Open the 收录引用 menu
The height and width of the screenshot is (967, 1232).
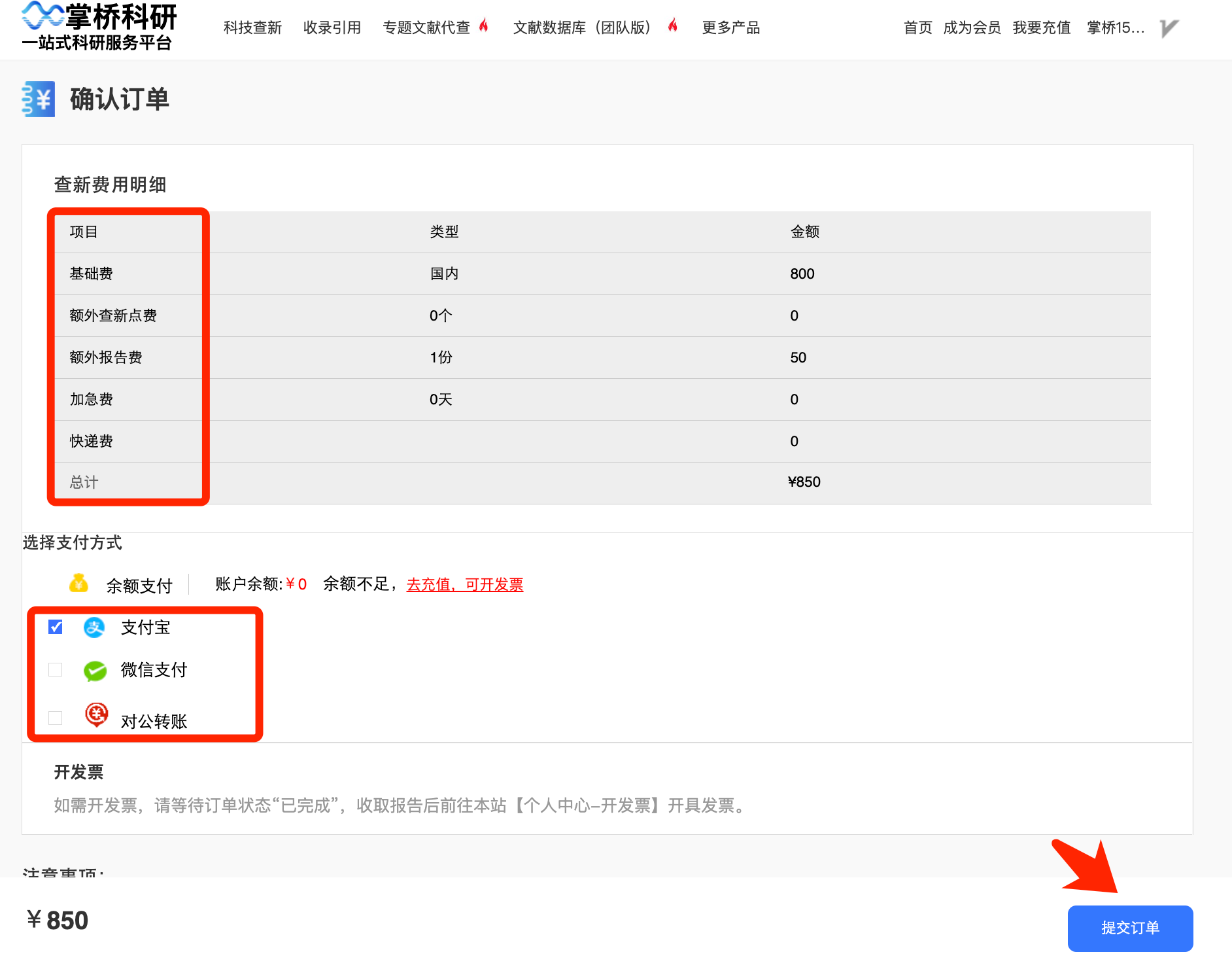(332, 27)
